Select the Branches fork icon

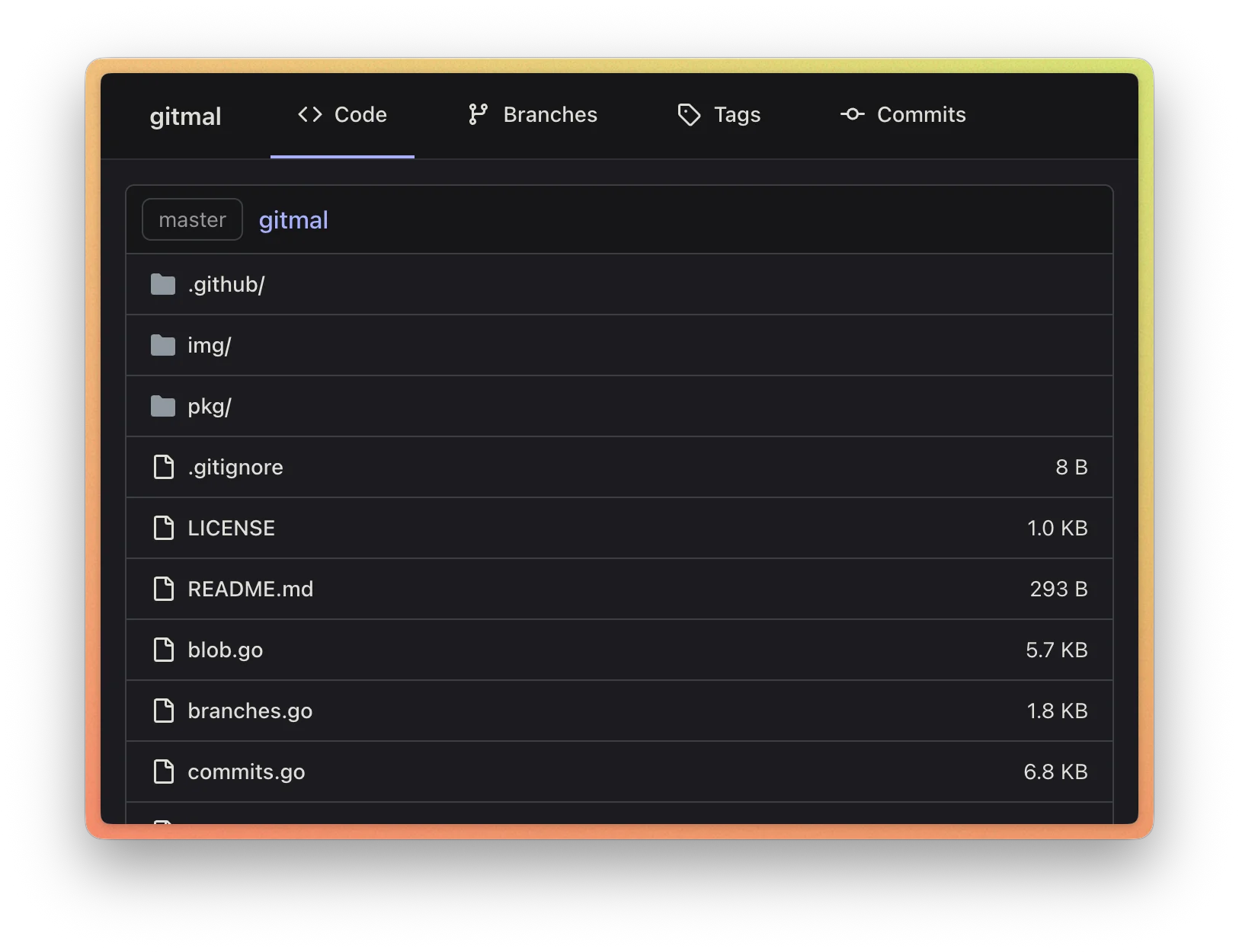pyautogui.click(x=479, y=113)
